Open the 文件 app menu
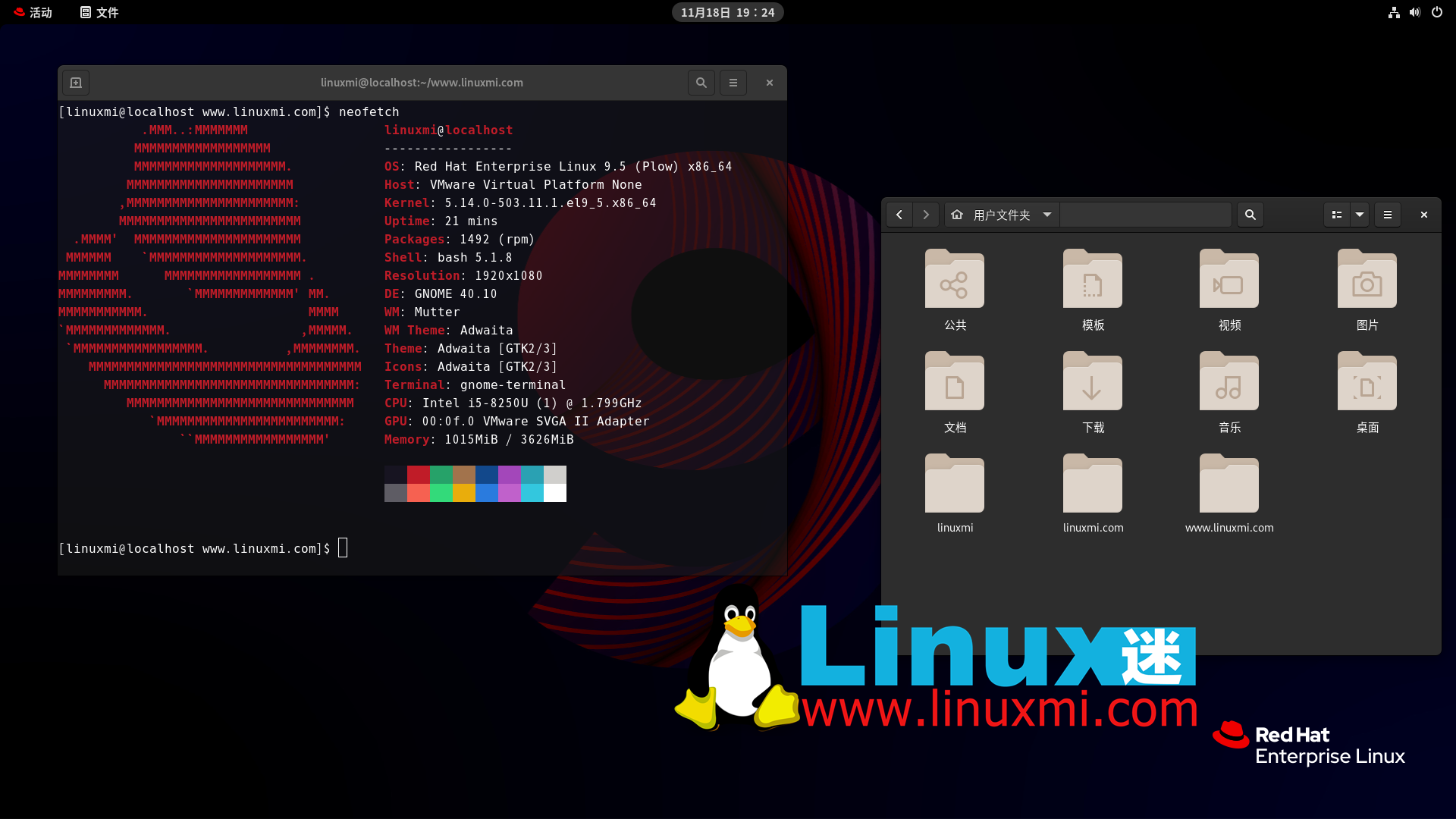The width and height of the screenshot is (1456, 819). (99, 12)
